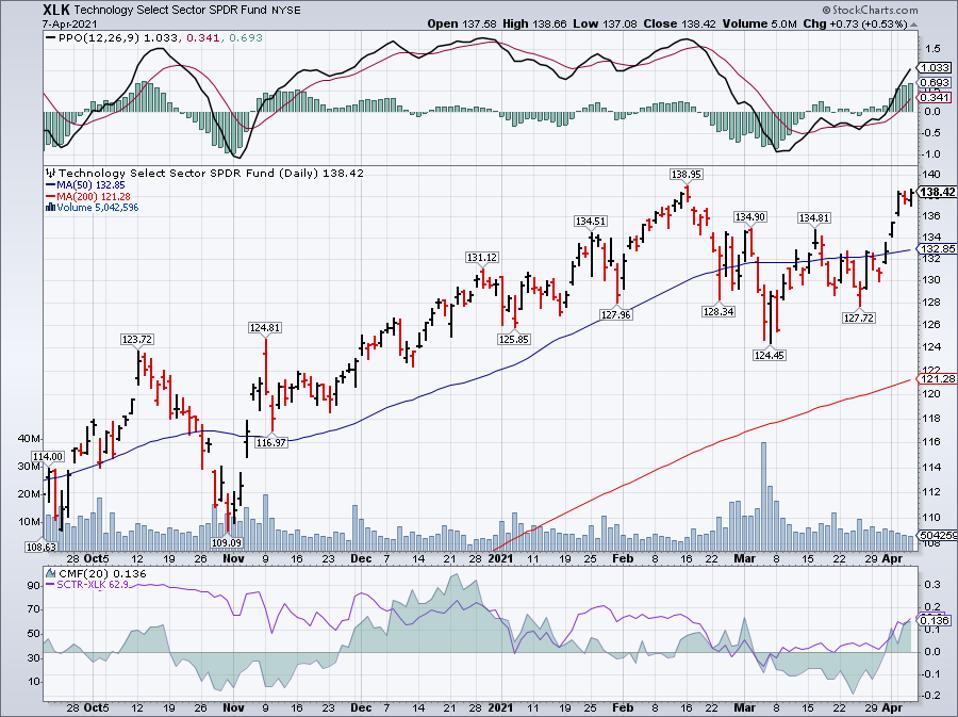
Task: Click the 124.81 high price annotation
Action: pos(265,328)
